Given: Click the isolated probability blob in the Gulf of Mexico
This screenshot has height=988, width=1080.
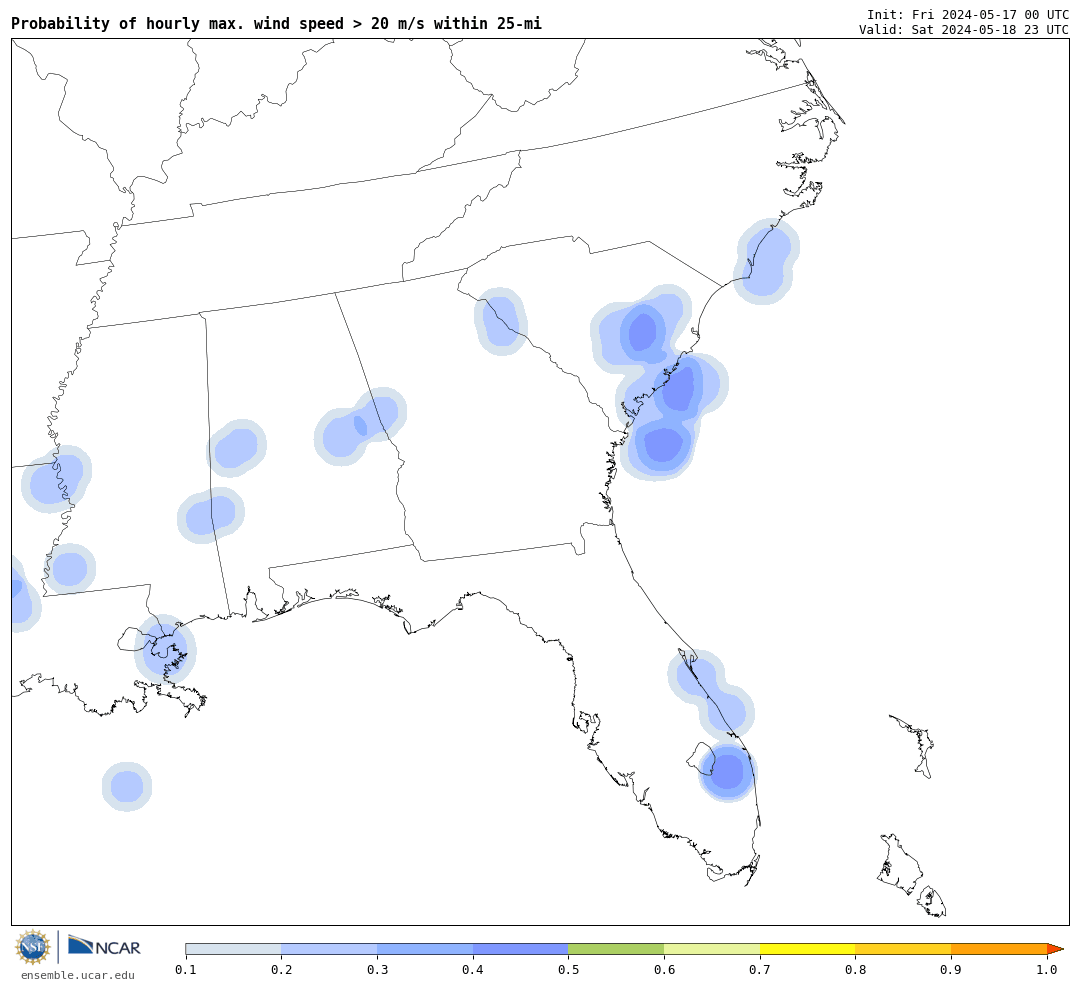Looking at the screenshot, I should tap(127, 786).
